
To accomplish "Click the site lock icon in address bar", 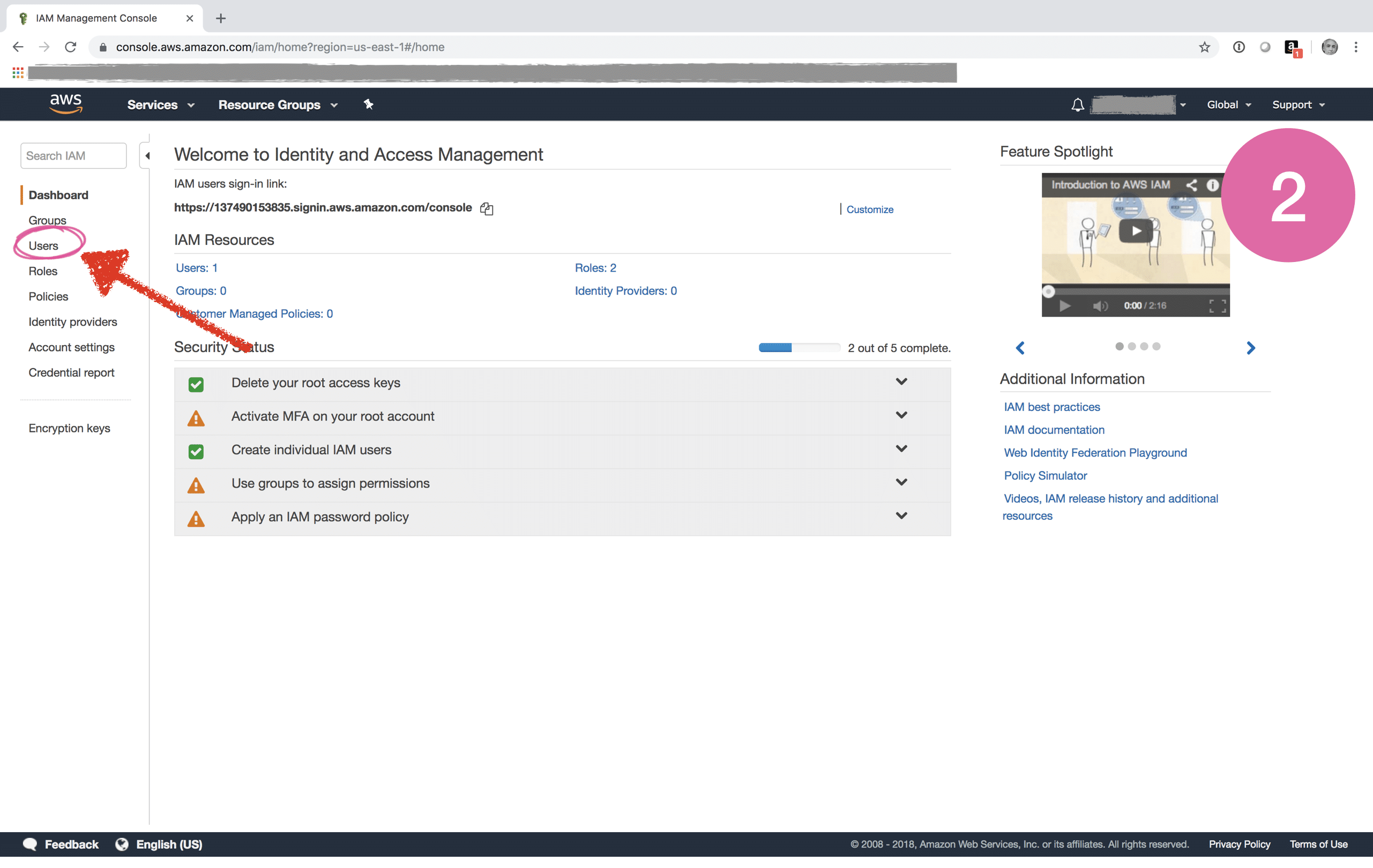I will pos(103,47).
